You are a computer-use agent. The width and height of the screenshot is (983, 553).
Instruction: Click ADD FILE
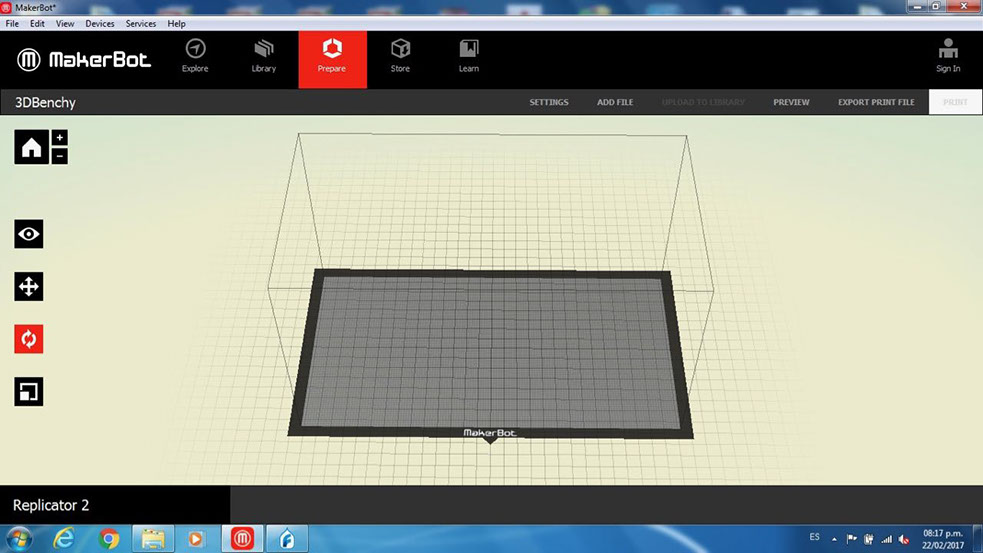(x=615, y=102)
